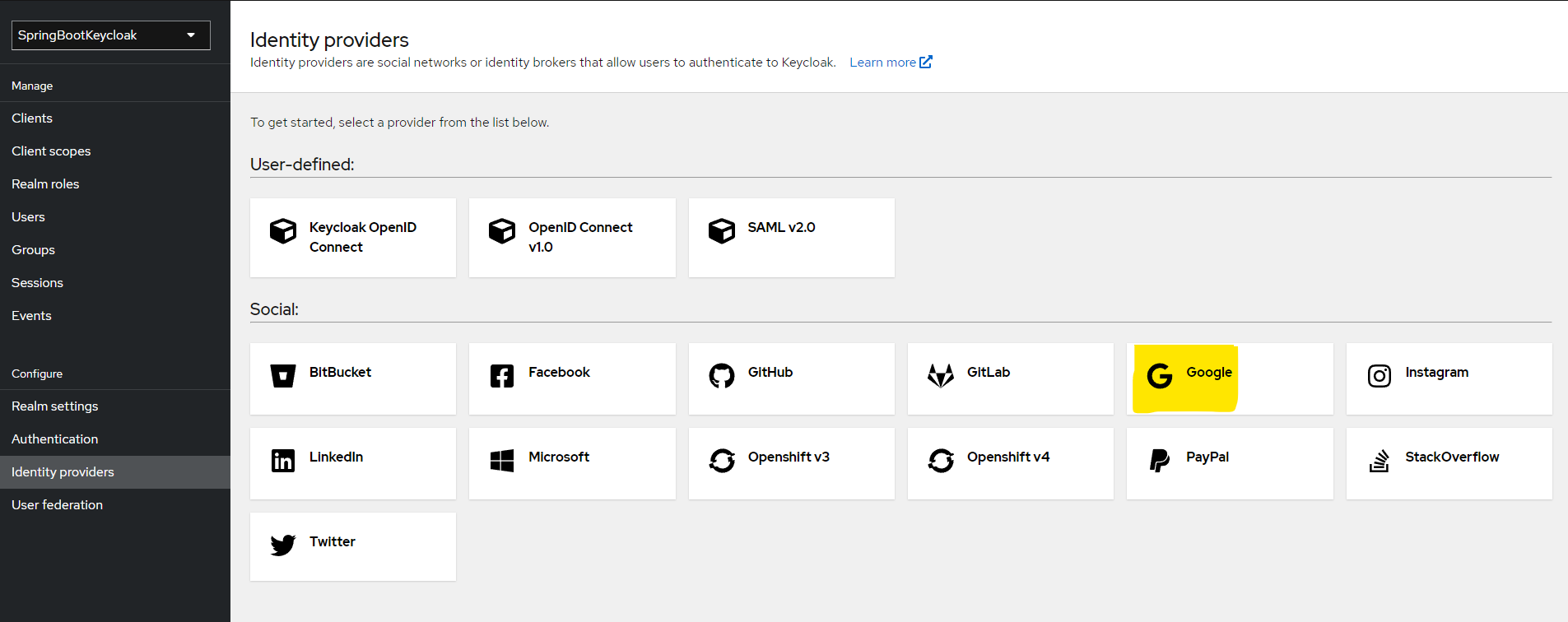Open Groups from the sidebar
The height and width of the screenshot is (622, 1568).
point(115,250)
